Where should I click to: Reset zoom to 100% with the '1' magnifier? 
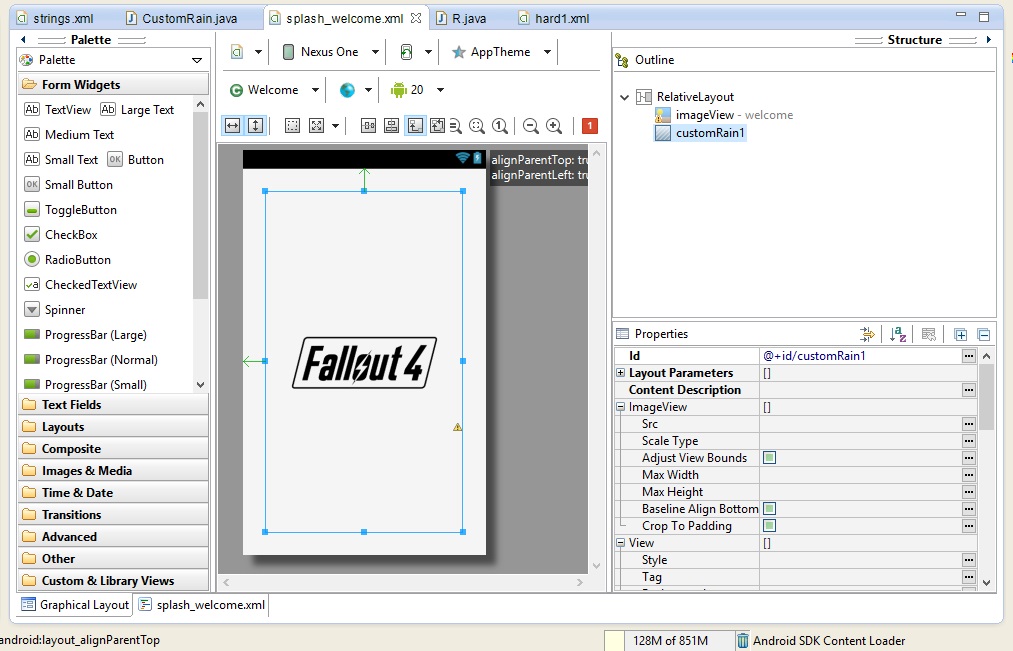coord(499,126)
